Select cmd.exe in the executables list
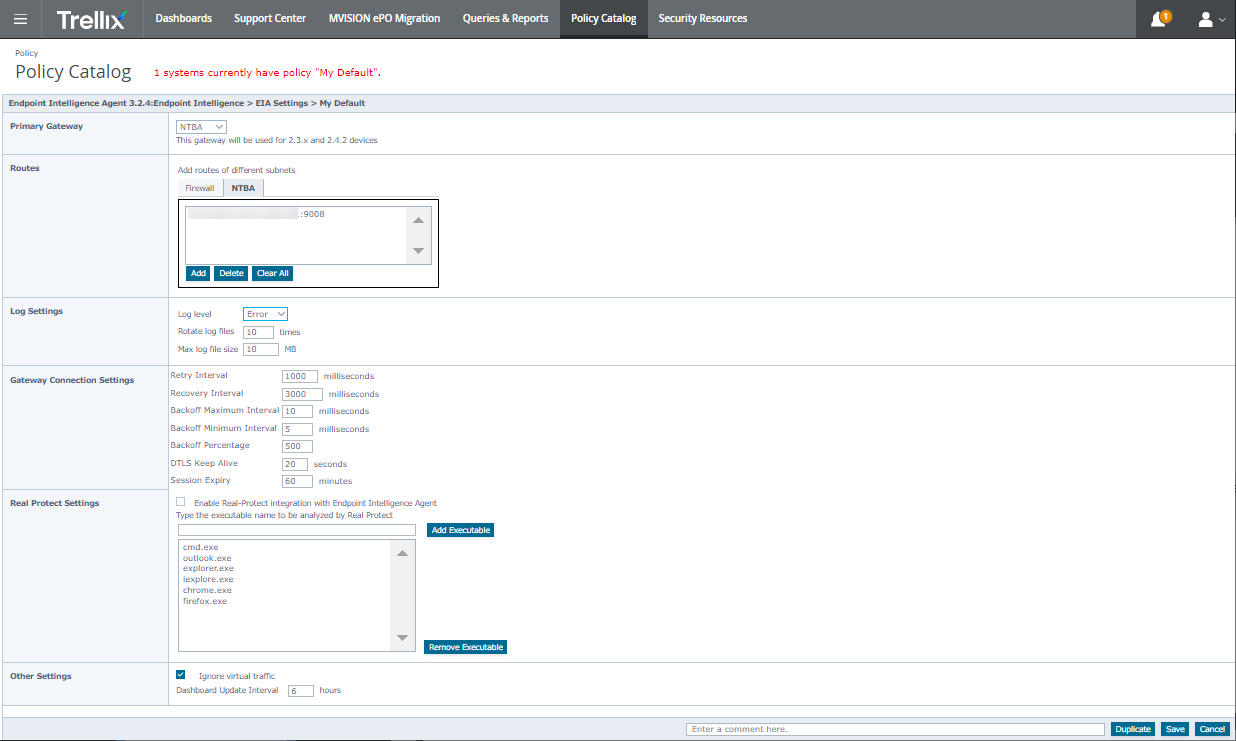 (201, 547)
